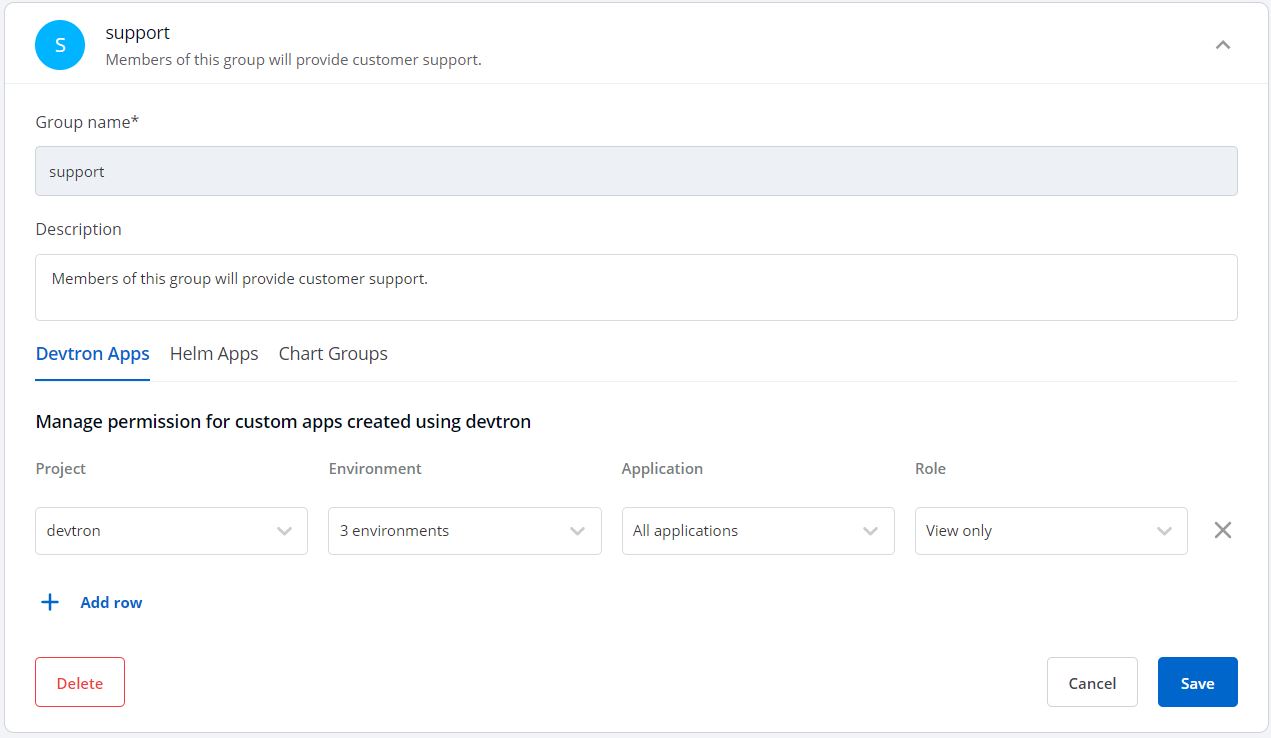Screen dimensions: 1271x738
Task: Switch to the Helm Apps tab
Action: click(214, 354)
